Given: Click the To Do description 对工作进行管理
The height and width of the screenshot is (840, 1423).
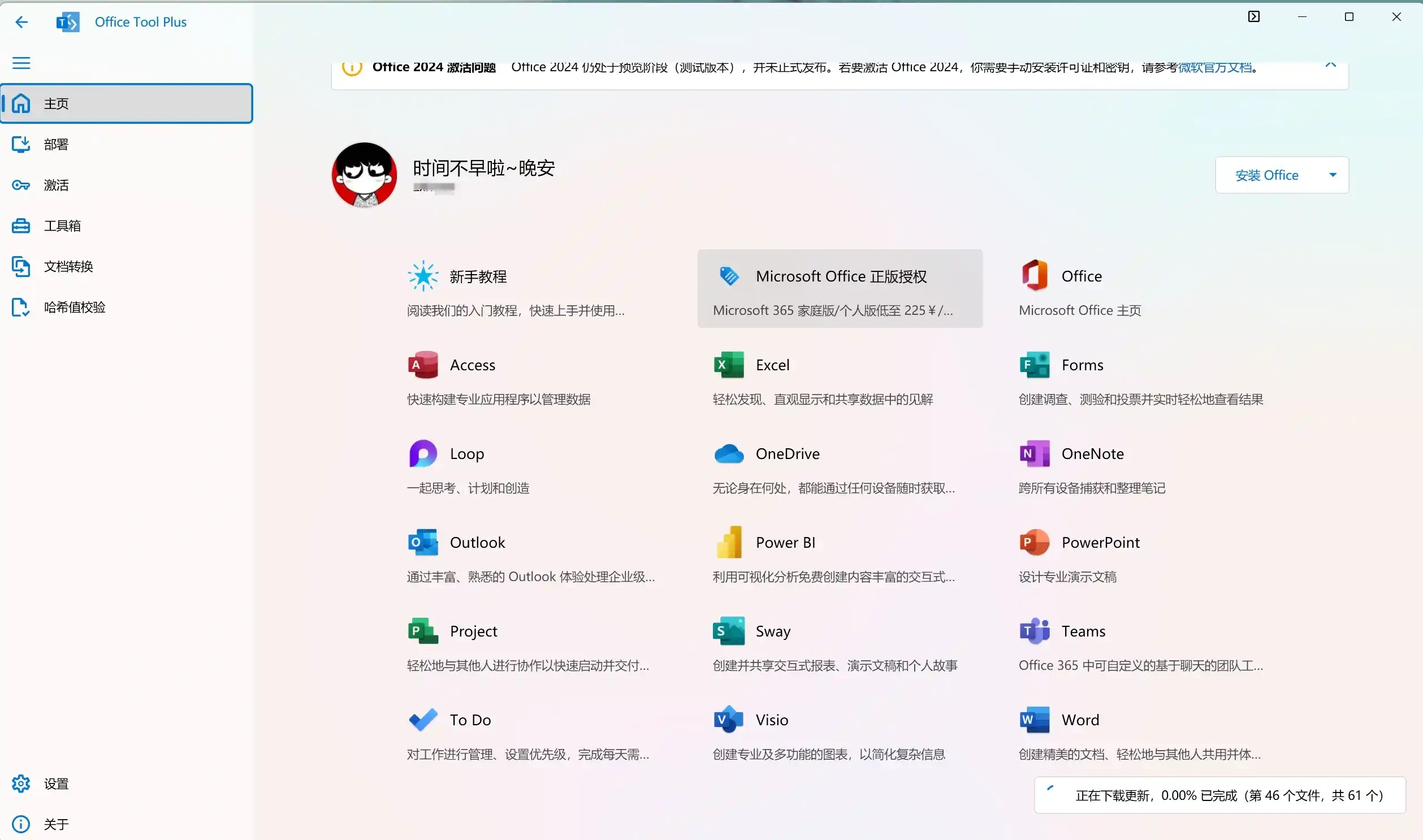Looking at the screenshot, I should pyautogui.click(x=528, y=755).
